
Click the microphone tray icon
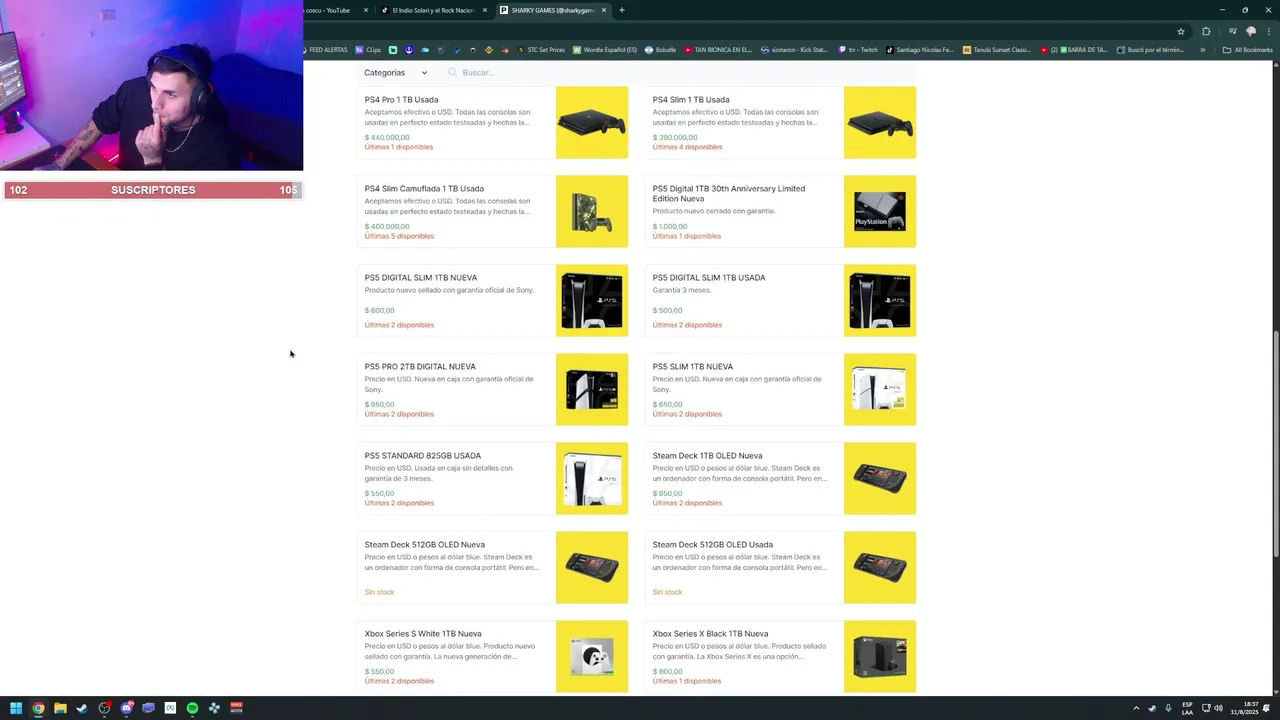tap(1168, 708)
